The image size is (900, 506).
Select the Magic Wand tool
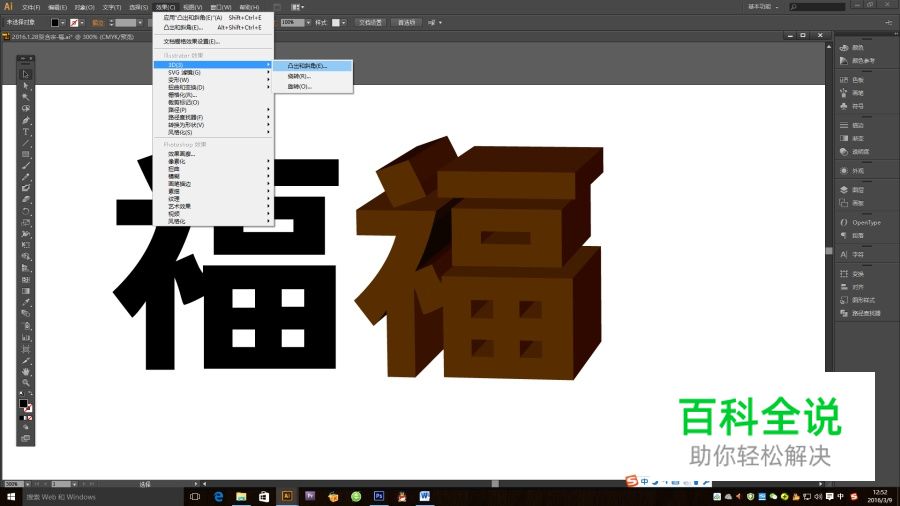[x=26, y=97]
